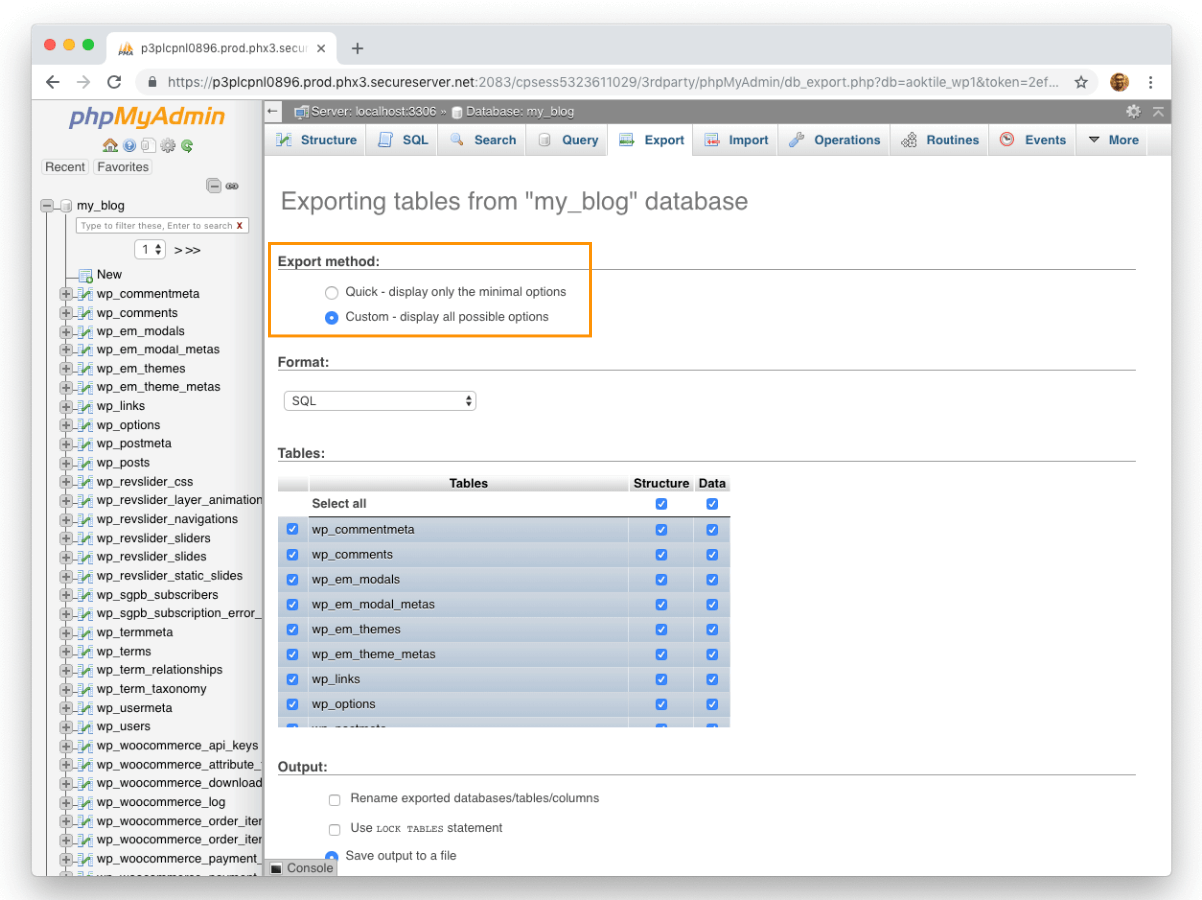Go to the Operations tab
This screenshot has height=900, width=1202.
pyautogui.click(x=834, y=140)
